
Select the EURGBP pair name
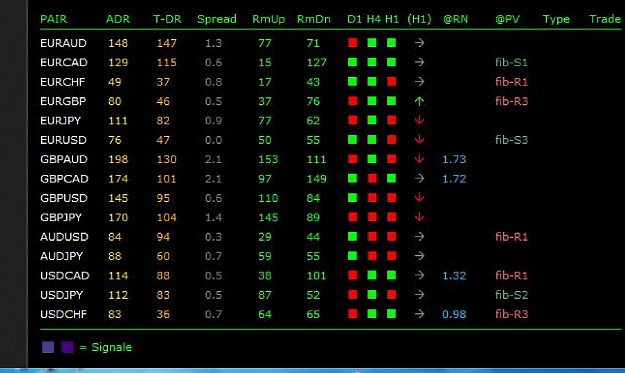(63, 101)
